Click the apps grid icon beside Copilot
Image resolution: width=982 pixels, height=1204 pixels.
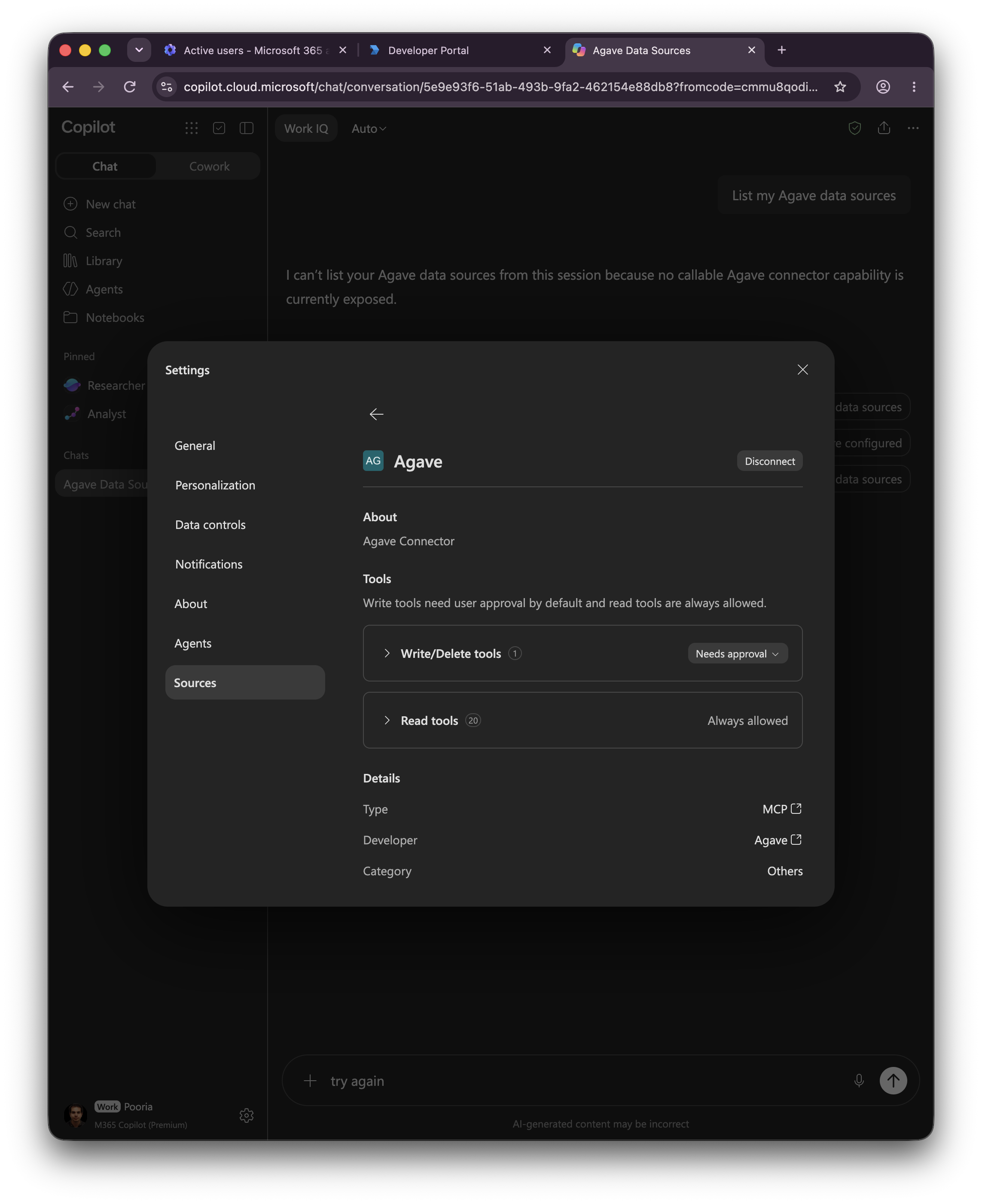point(191,128)
